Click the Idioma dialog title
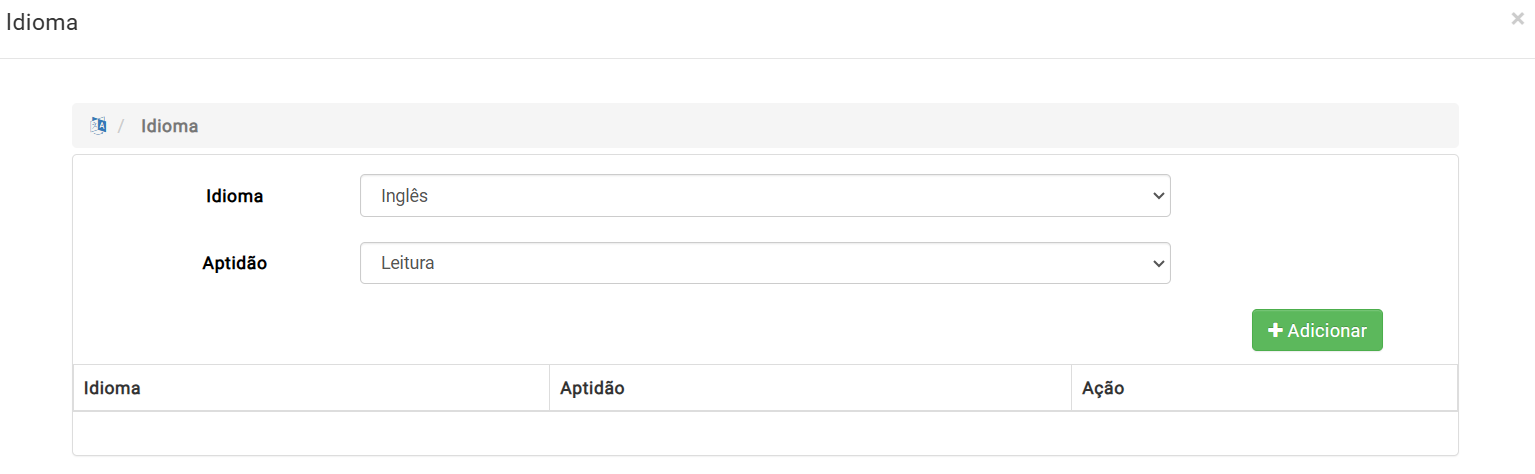1535x474 pixels. coord(42,22)
